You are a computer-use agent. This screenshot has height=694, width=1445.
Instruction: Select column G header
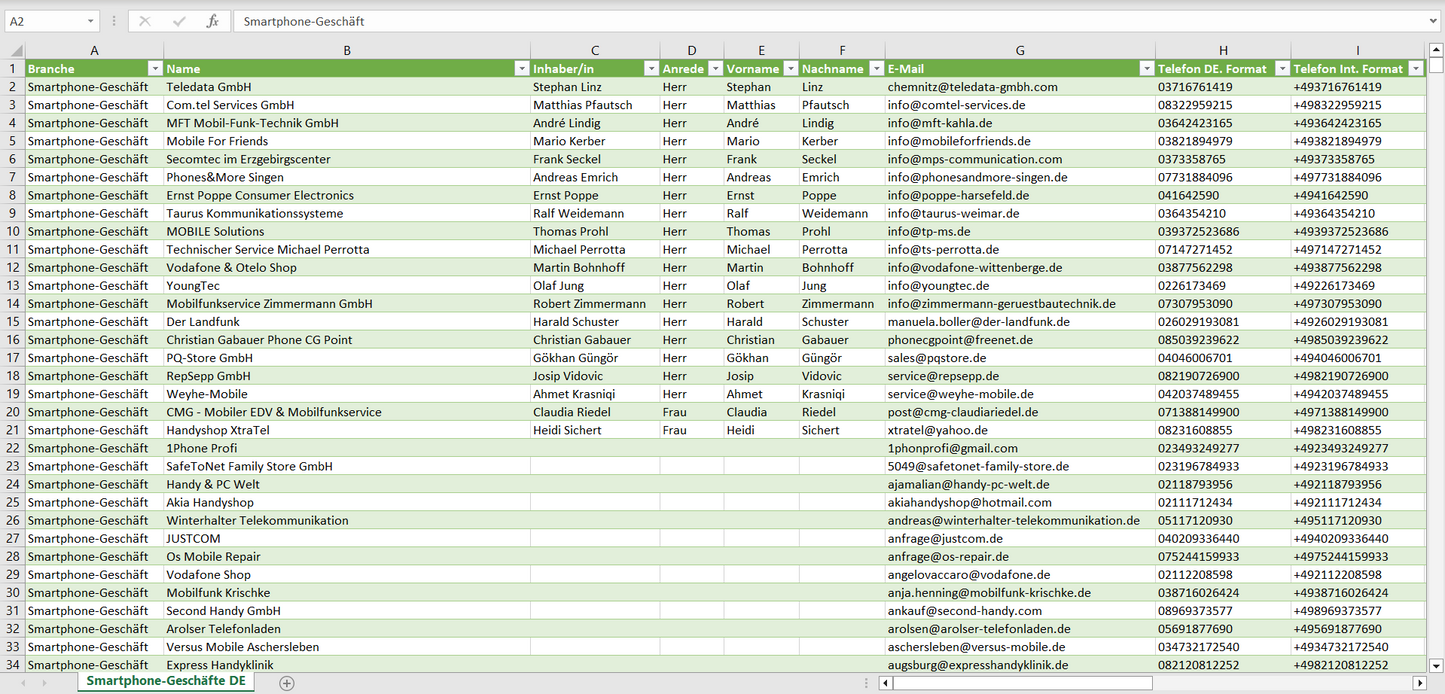coord(1019,51)
